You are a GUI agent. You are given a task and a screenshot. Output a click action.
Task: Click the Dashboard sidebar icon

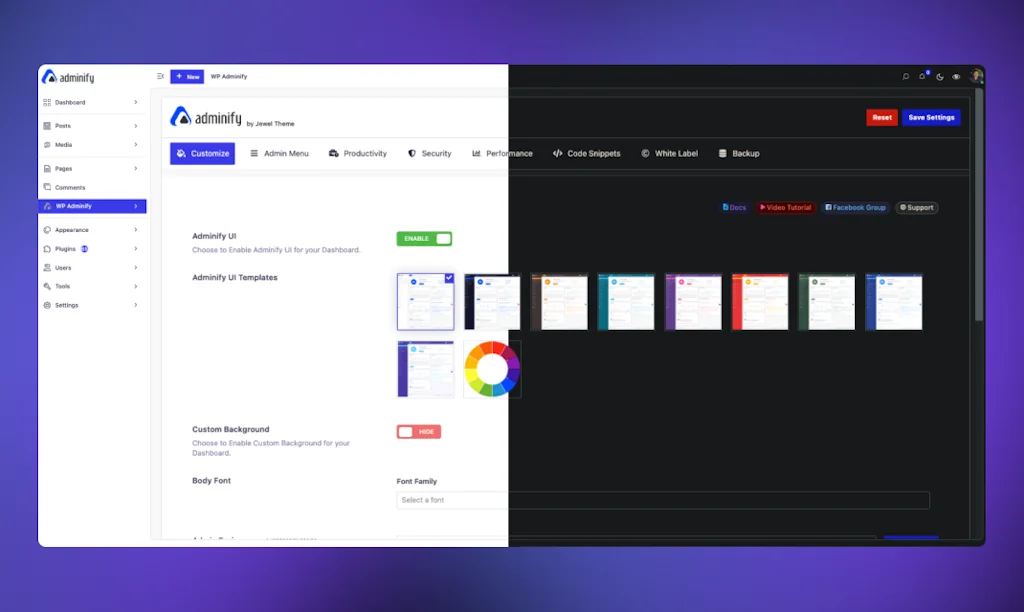tap(47, 103)
